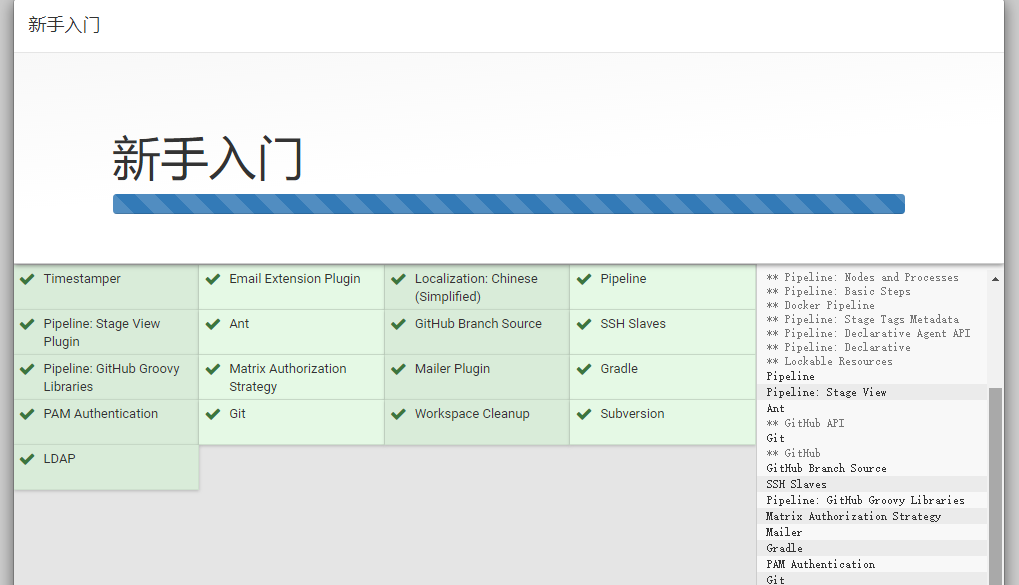The image size is (1019, 585).
Task: Click log entry Docker Pipeline
Action: 820,306
